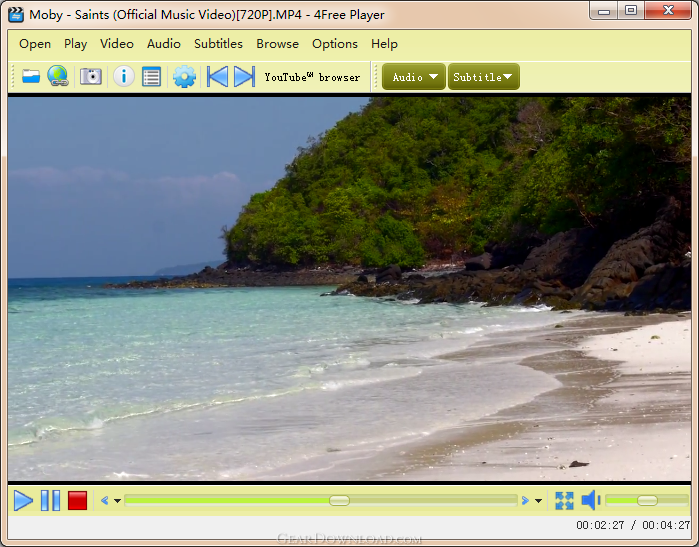Open the Browse menu
This screenshot has height=547, width=699.
277,44
